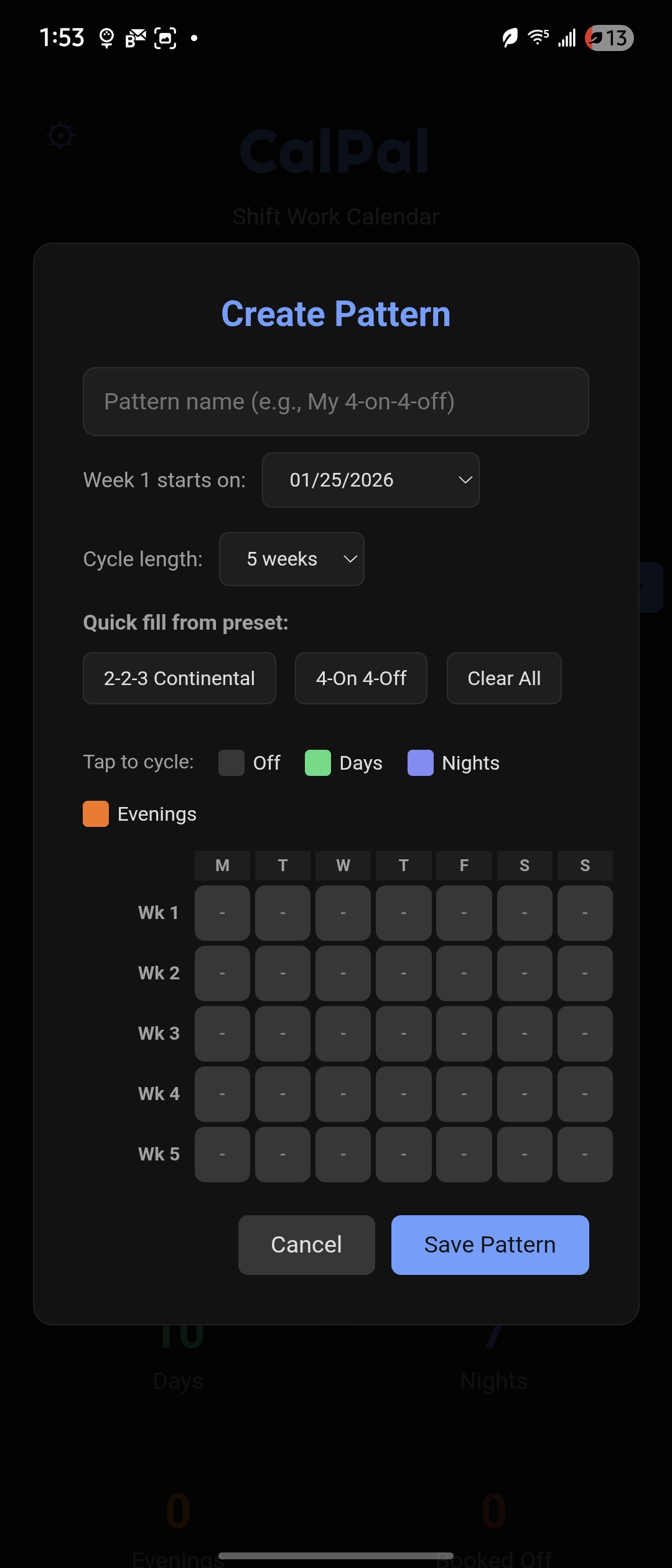
Task: Click the battery indicator in status bar
Action: [x=609, y=38]
